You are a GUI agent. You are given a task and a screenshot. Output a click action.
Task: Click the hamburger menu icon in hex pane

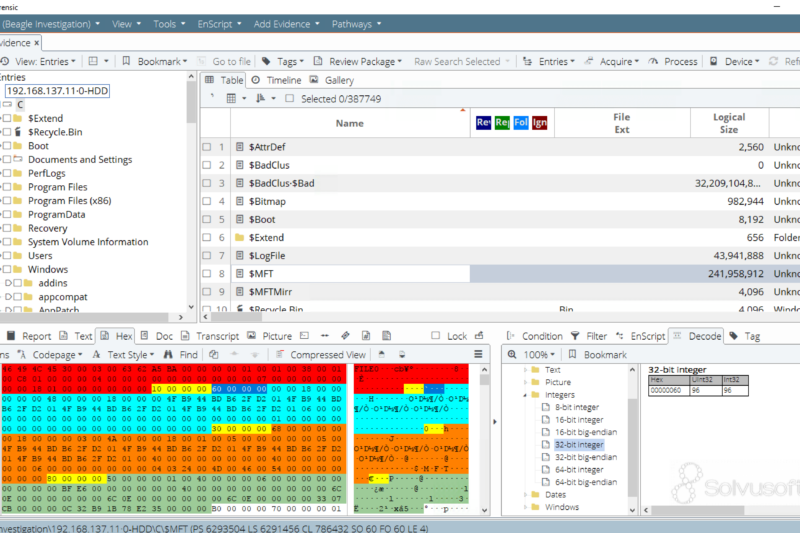478,354
